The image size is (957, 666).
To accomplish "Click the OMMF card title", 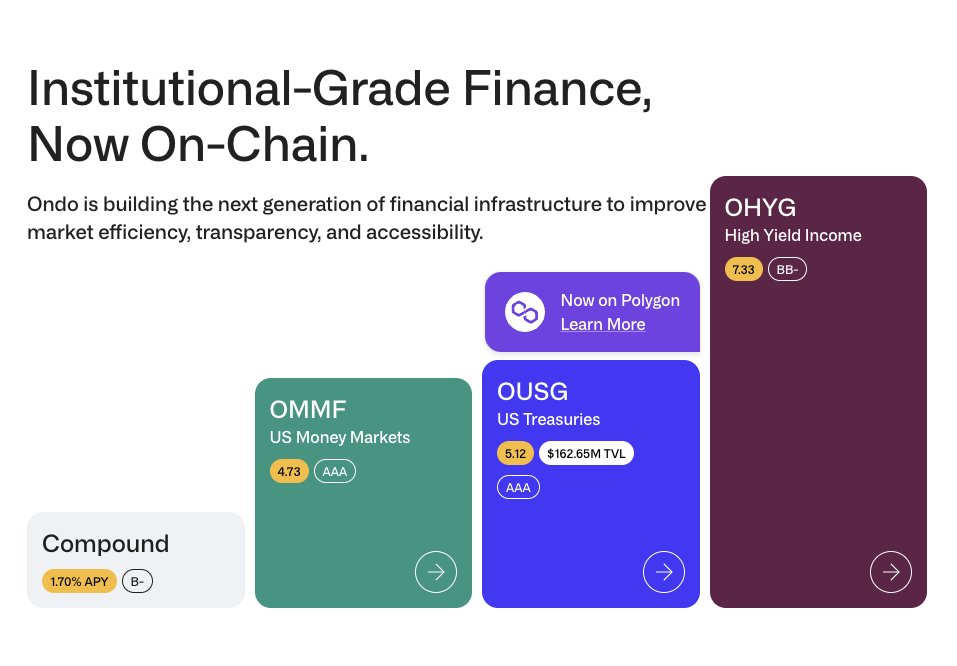I will click(x=308, y=409).
